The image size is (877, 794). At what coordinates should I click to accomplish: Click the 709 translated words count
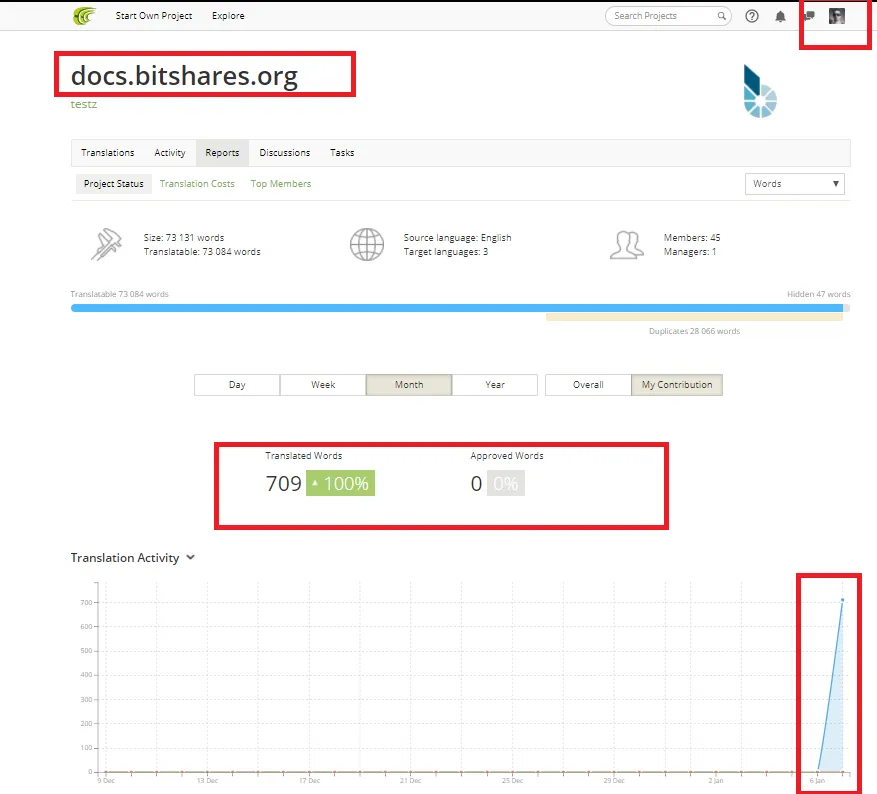(284, 484)
